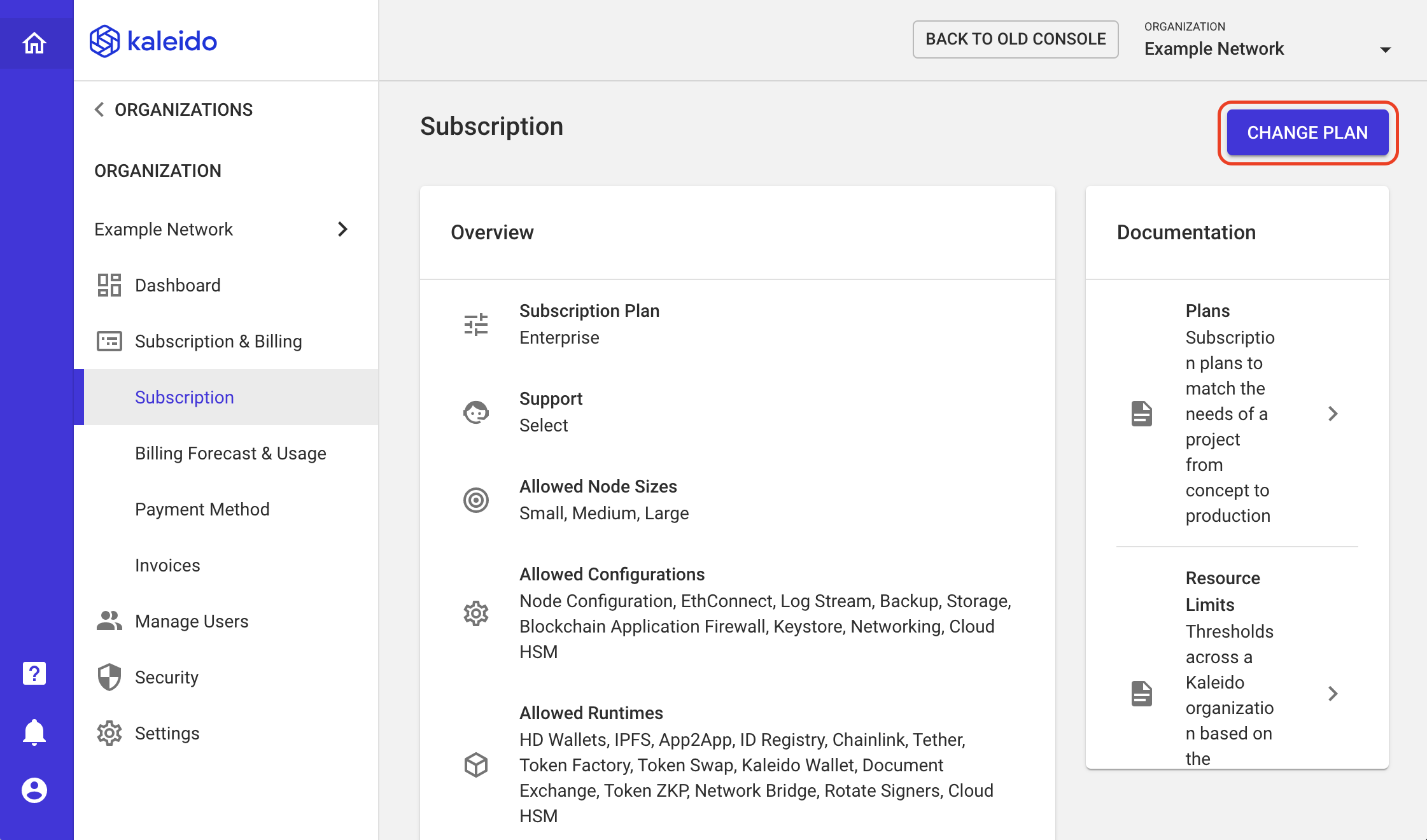This screenshot has height=840, width=1427.
Task: Expand the Example Network chevron
Action: pyautogui.click(x=342, y=229)
